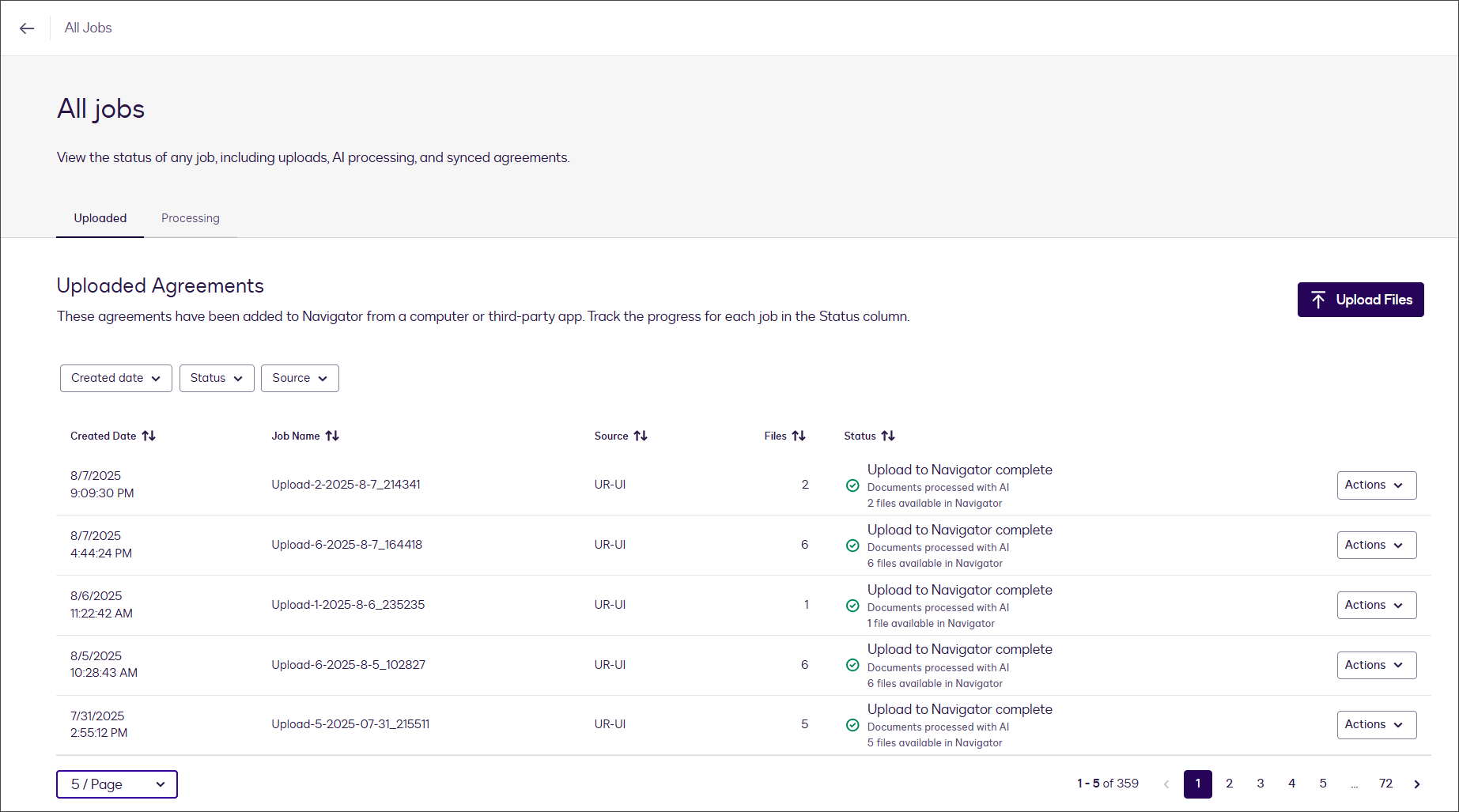The height and width of the screenshot is (812, 1459).
Task: Jump to page 72 in pagination
Action: tap(1385, 784)
